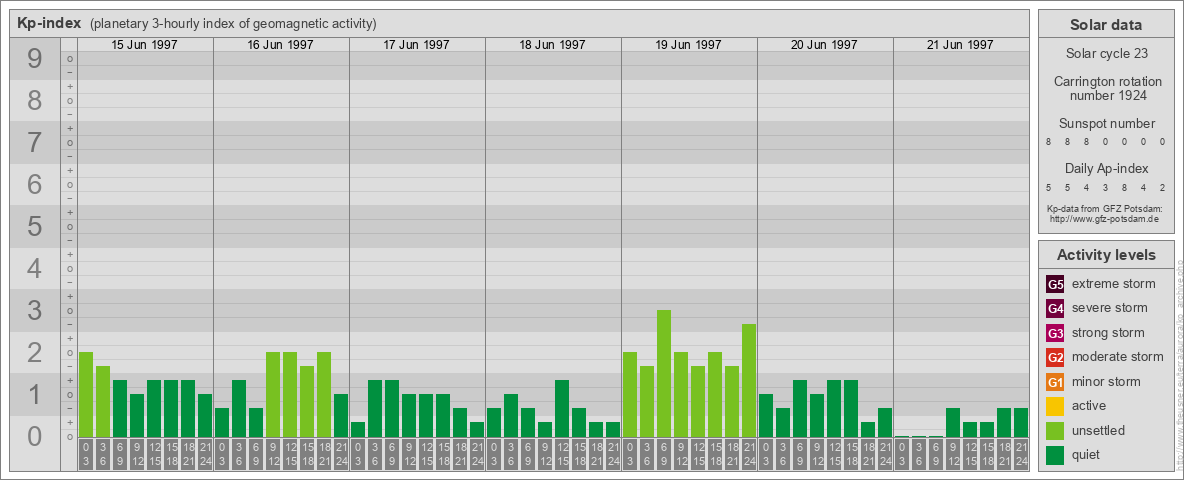Click the '7' on the Kp scale axis
Image resolution: width=1184 pixels, height=480 pixels.
point(35,143)
